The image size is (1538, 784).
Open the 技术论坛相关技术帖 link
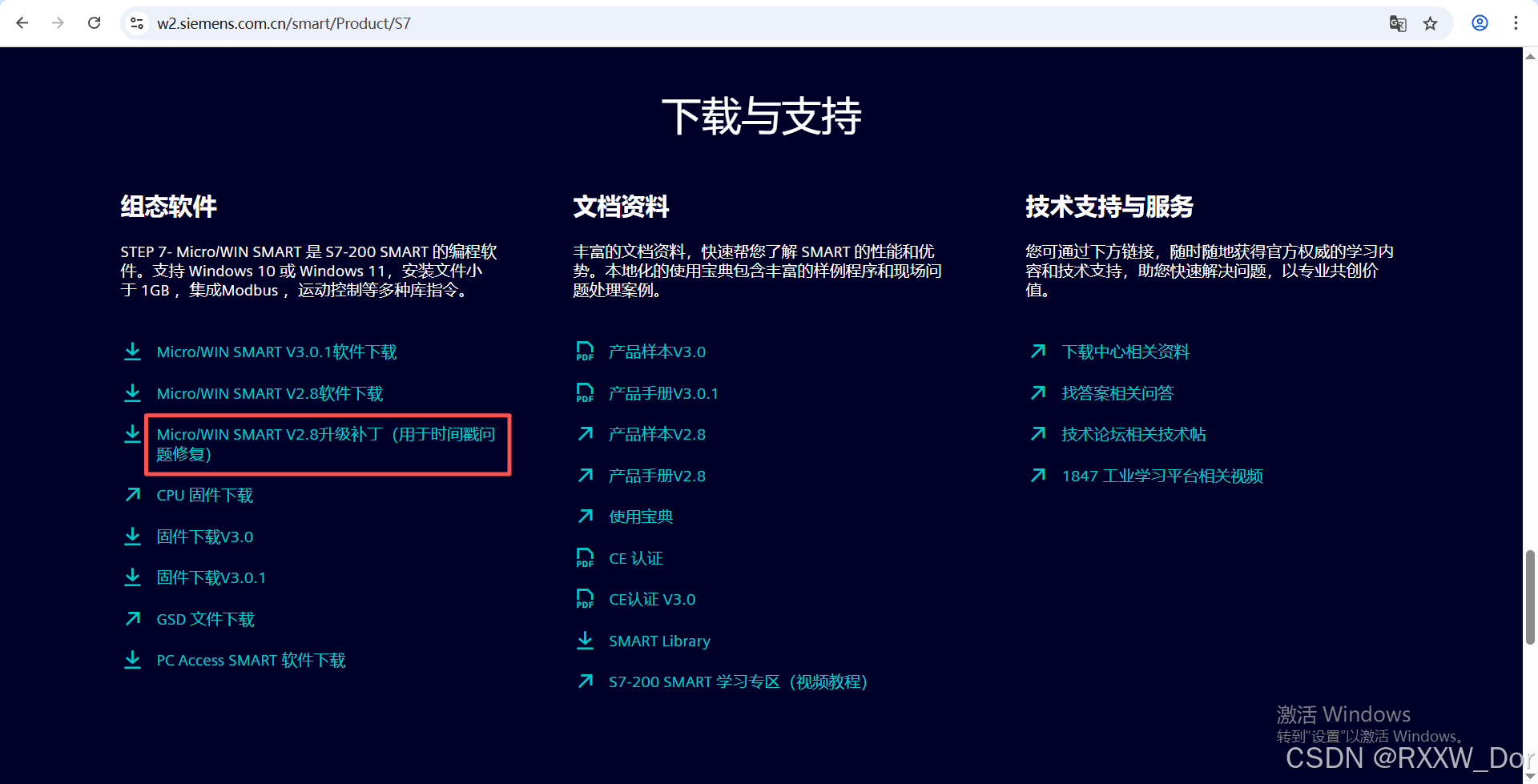coord(1133,434)
